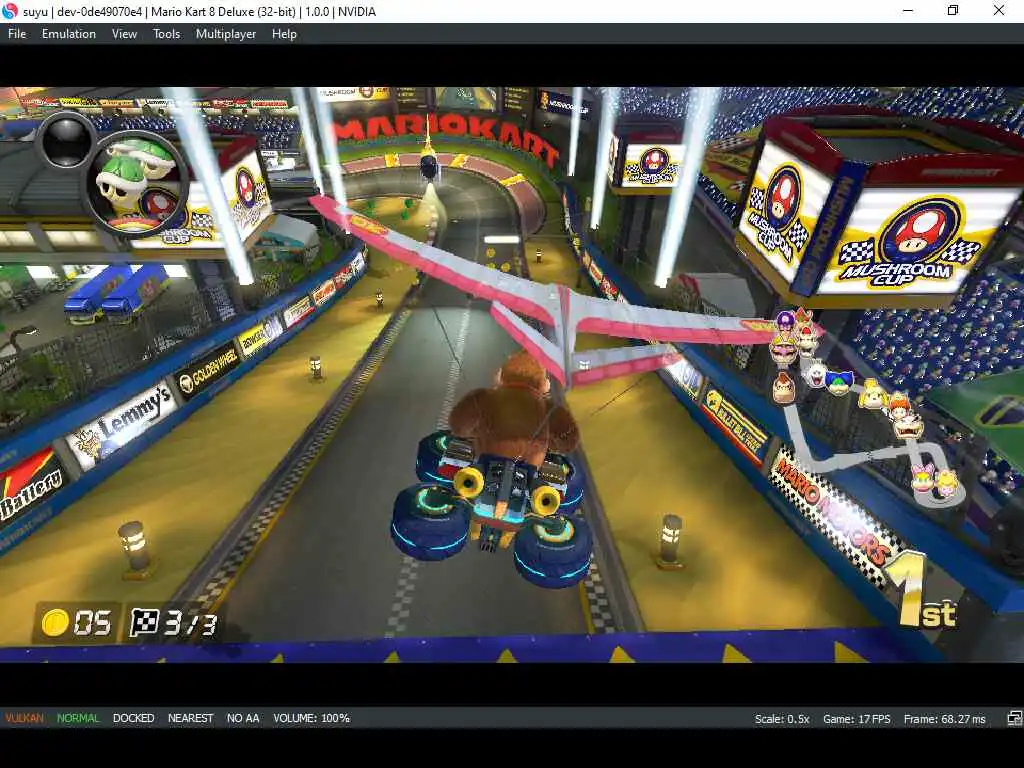Click the gold coin counter icon

pyautogui.click(x=55, y=622)
